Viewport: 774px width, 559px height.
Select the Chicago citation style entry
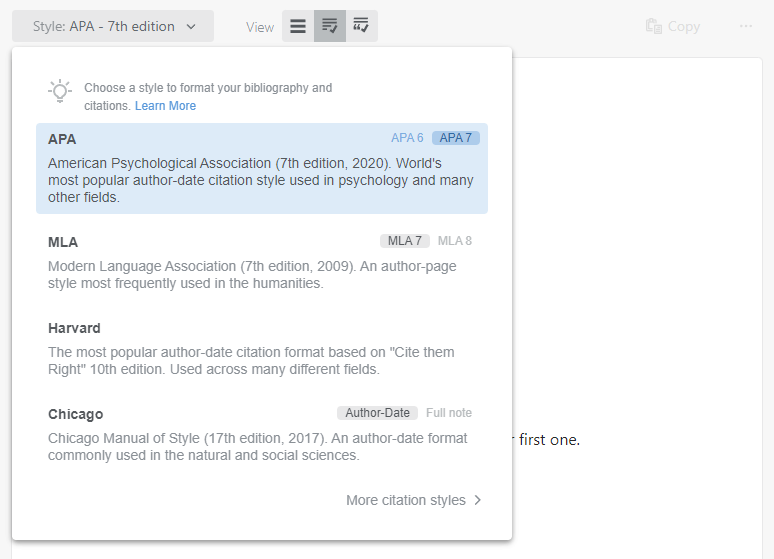(262, 435)
